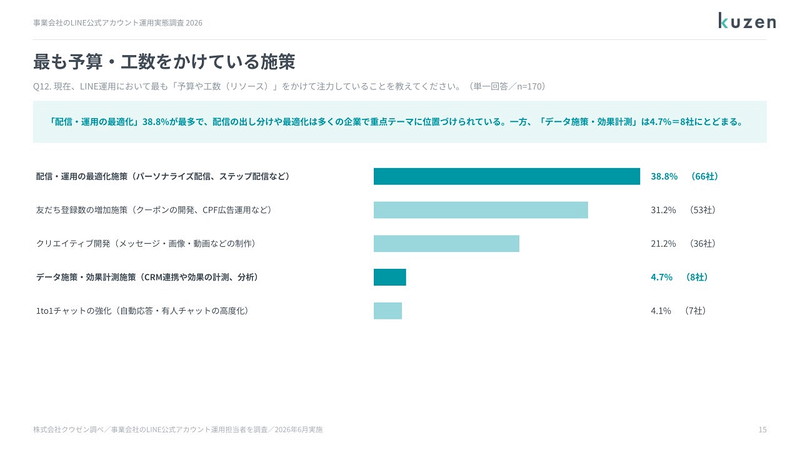Click the page number 15

[x=762, y=430]
